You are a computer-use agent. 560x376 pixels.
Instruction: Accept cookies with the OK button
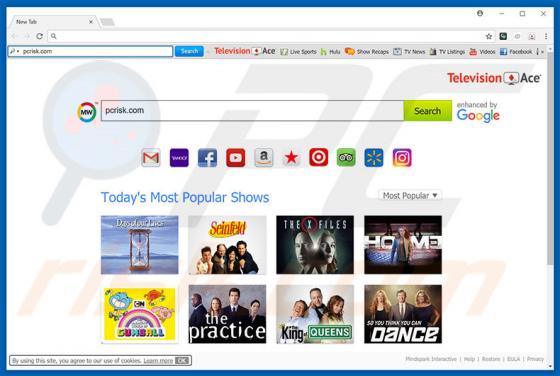(182, 361)
